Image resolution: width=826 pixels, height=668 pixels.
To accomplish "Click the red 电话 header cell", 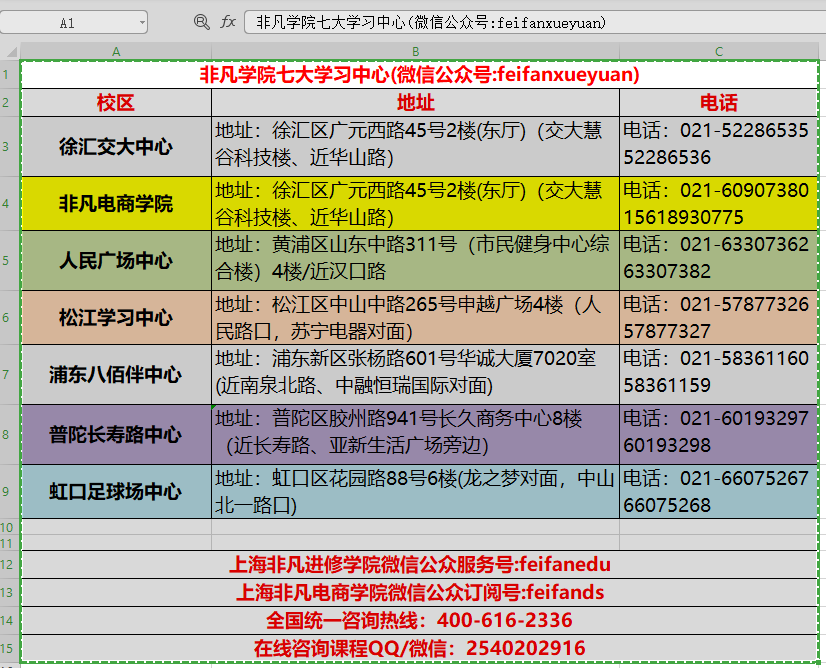I will click(719, 103).
